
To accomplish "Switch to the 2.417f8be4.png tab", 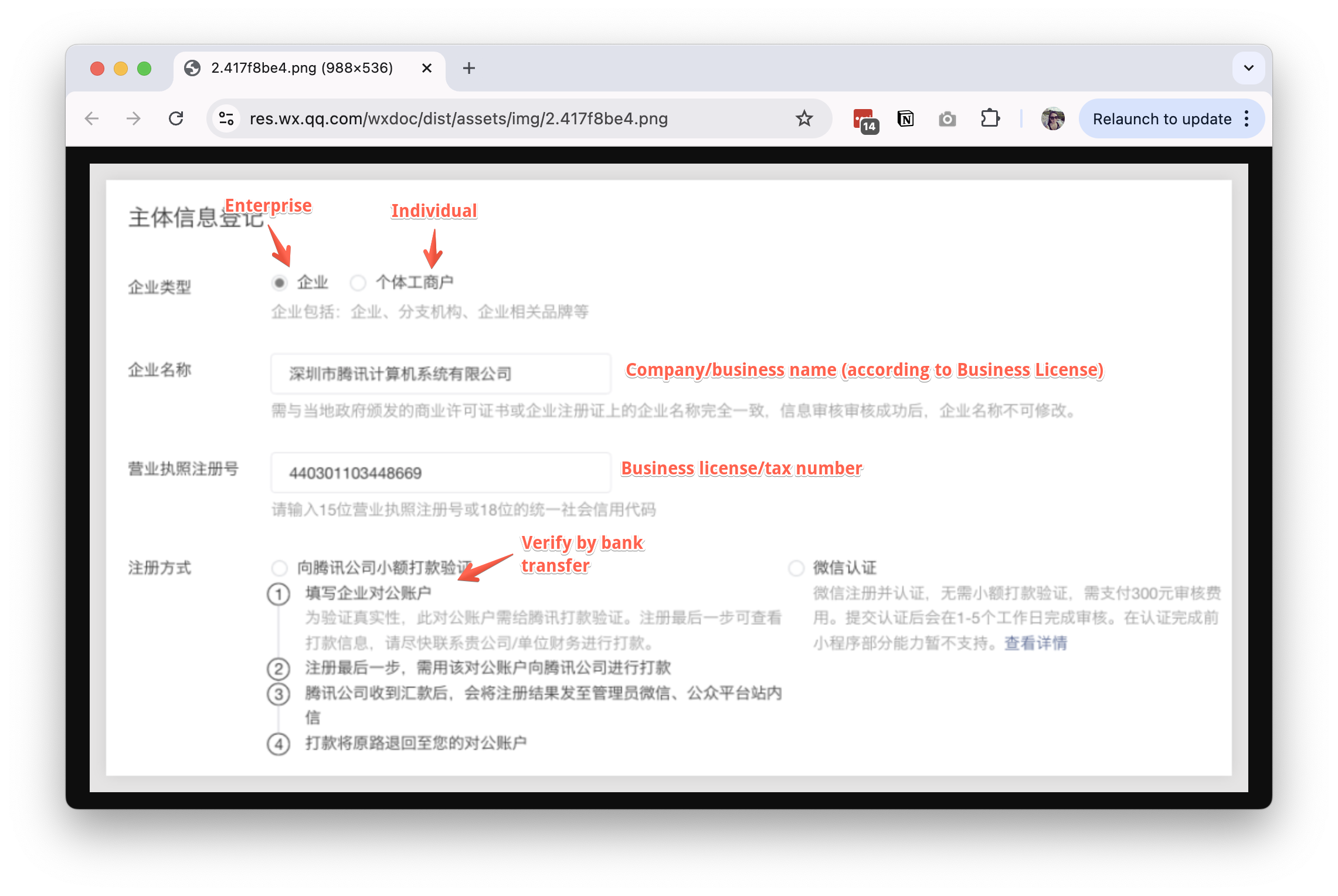I will (301, 68).
